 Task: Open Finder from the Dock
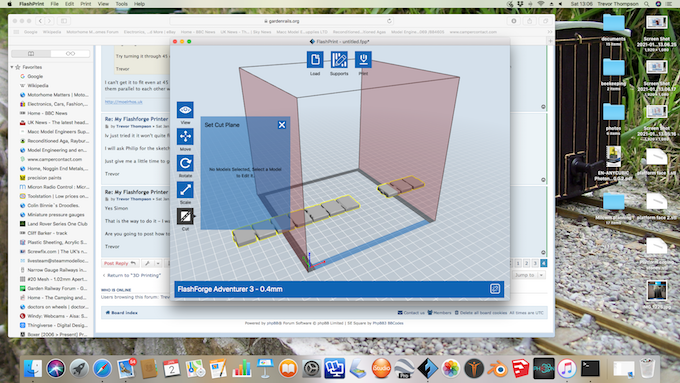pyautogui.click(x=33, y=368)
